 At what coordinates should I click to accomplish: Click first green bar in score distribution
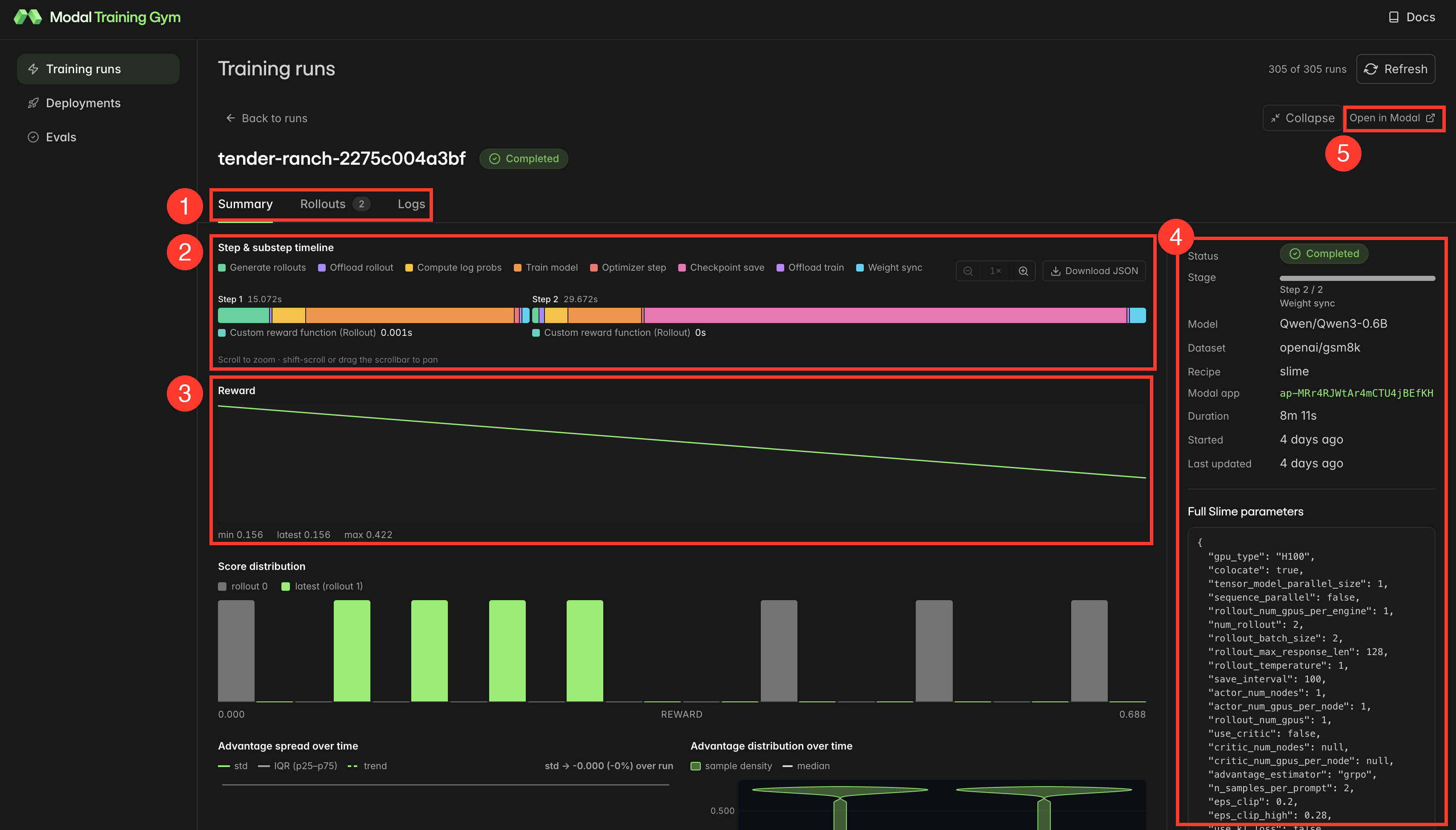coord(352,651)
